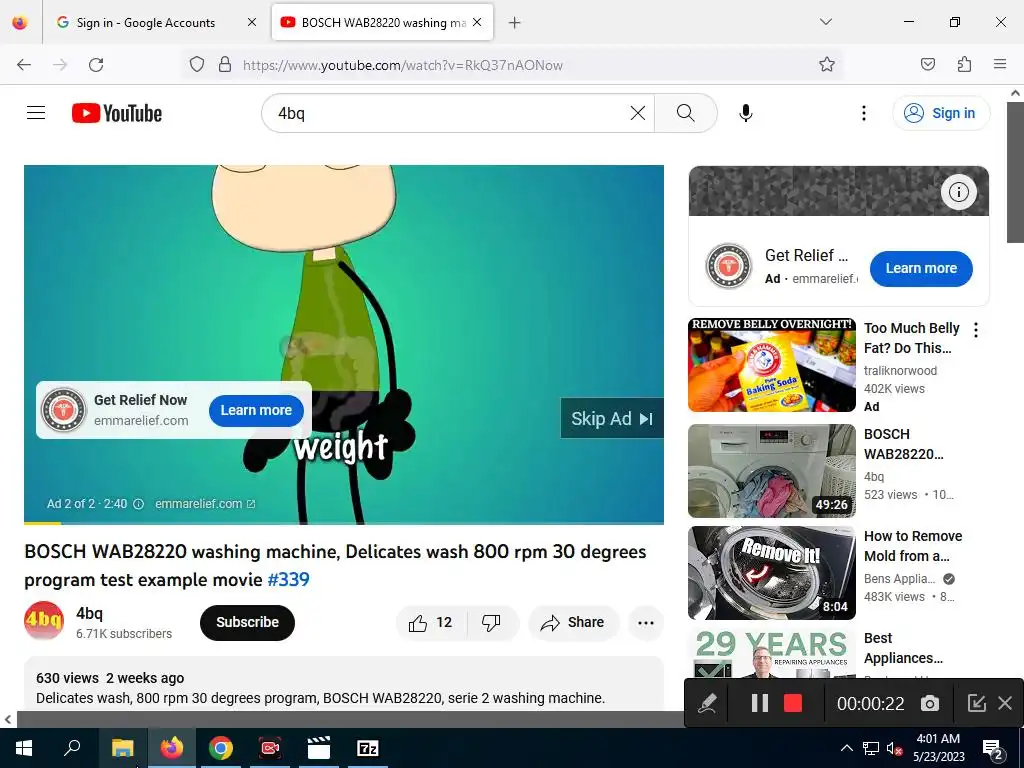Go to the YouTube home logo
Image resolution: width=1024 pixels, height=768 pixels.
(x=117, y=113)
